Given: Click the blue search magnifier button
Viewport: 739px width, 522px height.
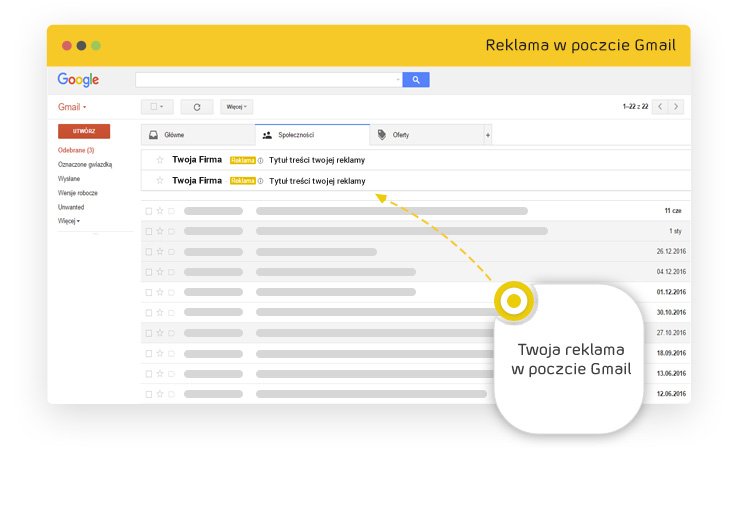Looking at the screenshot, I should pyautogui.click(x=415, y=80).
